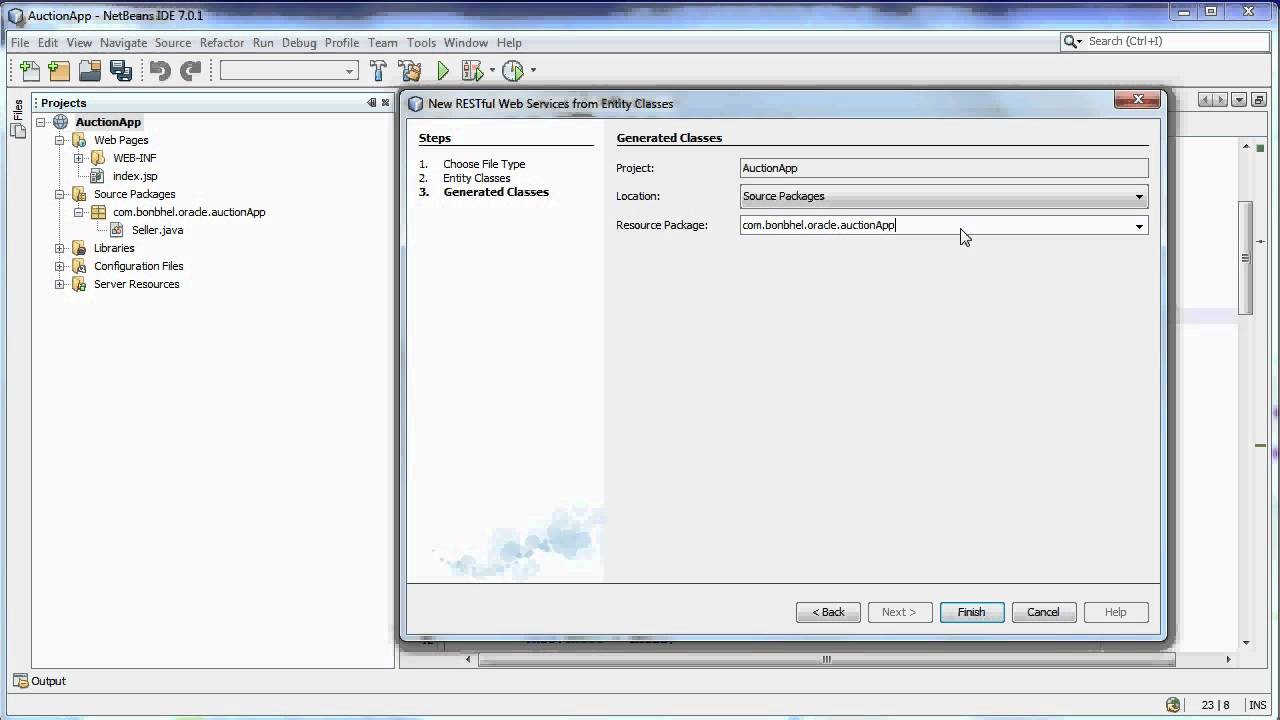Open the Run menu
Viewport: 1280px width, 720px height.
(x=263, y=42)
